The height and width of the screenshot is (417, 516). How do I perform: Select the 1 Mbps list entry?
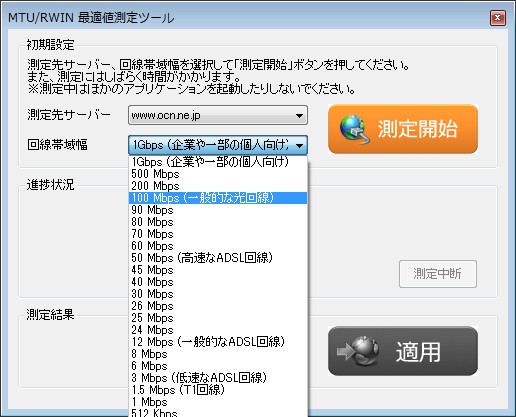(x=218, y=402)
